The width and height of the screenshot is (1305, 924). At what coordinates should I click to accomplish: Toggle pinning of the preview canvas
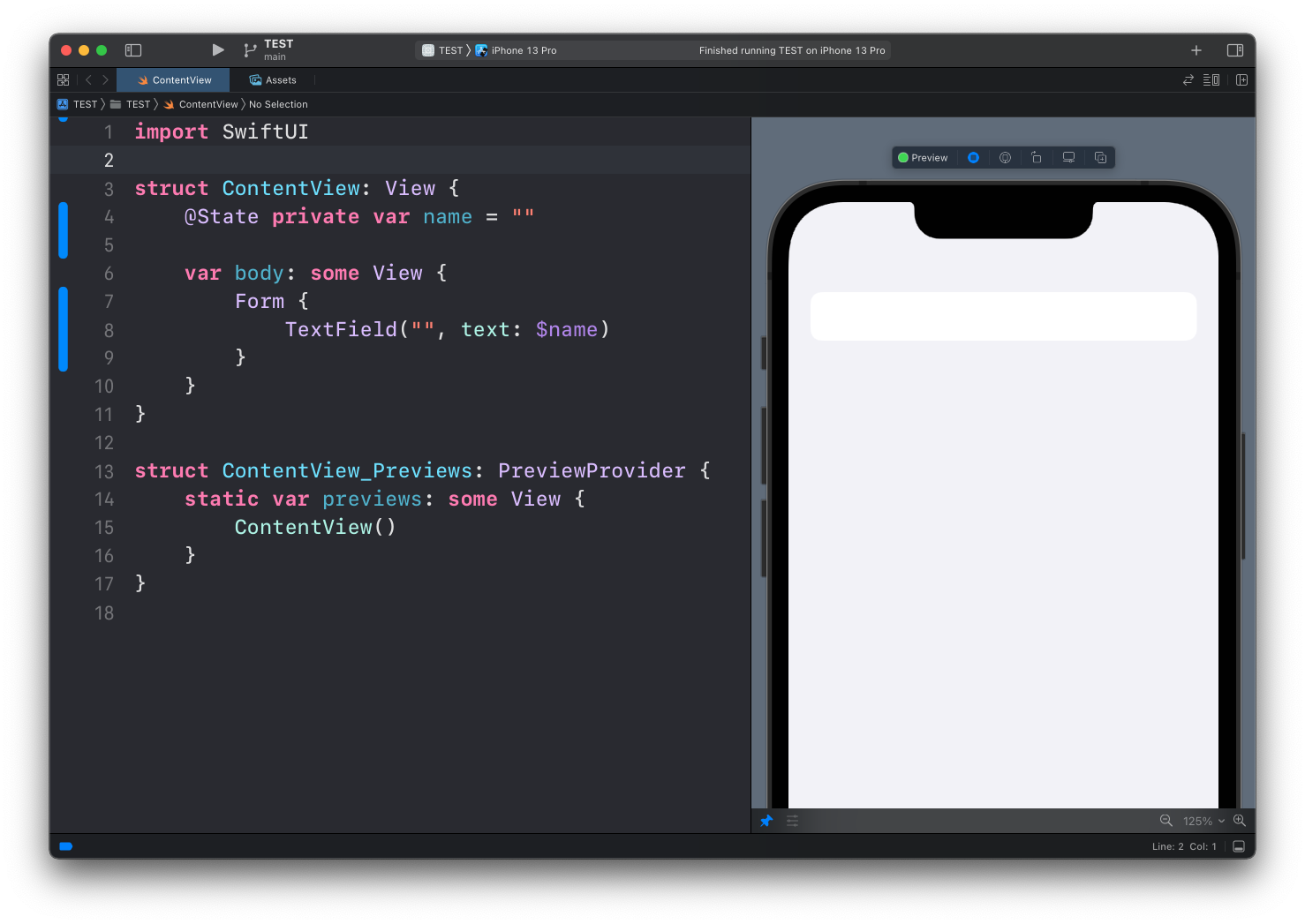point(766,821)
